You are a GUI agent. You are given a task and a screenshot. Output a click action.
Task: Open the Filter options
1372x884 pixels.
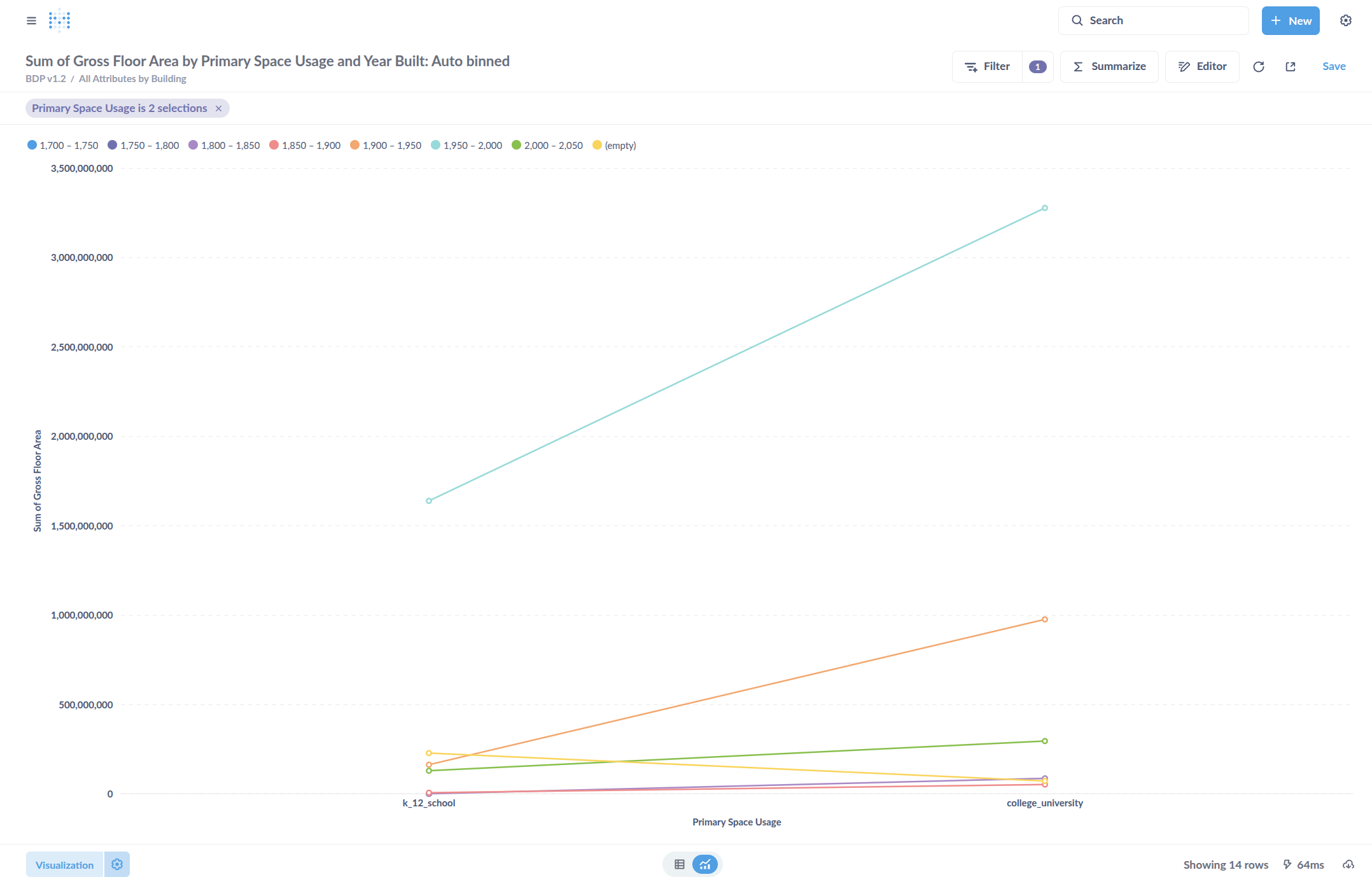pos(988,67)
